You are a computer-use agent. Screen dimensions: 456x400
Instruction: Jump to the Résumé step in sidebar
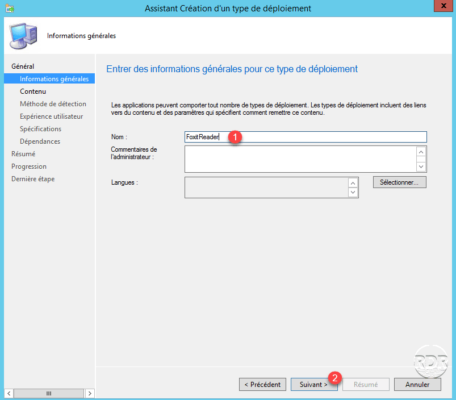pyautogui.click(x=23, y=154)
